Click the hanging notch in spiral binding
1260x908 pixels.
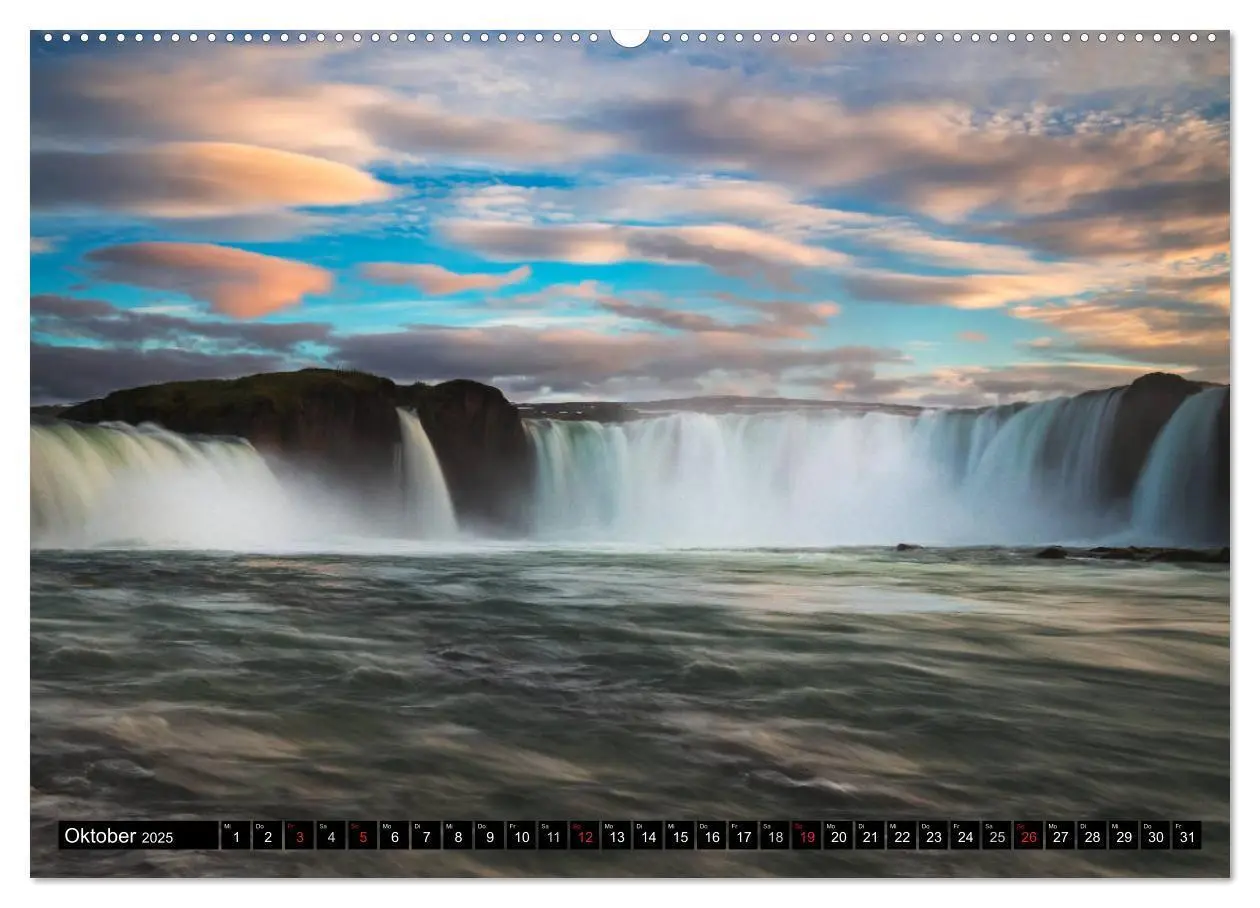tap(630, 37)
